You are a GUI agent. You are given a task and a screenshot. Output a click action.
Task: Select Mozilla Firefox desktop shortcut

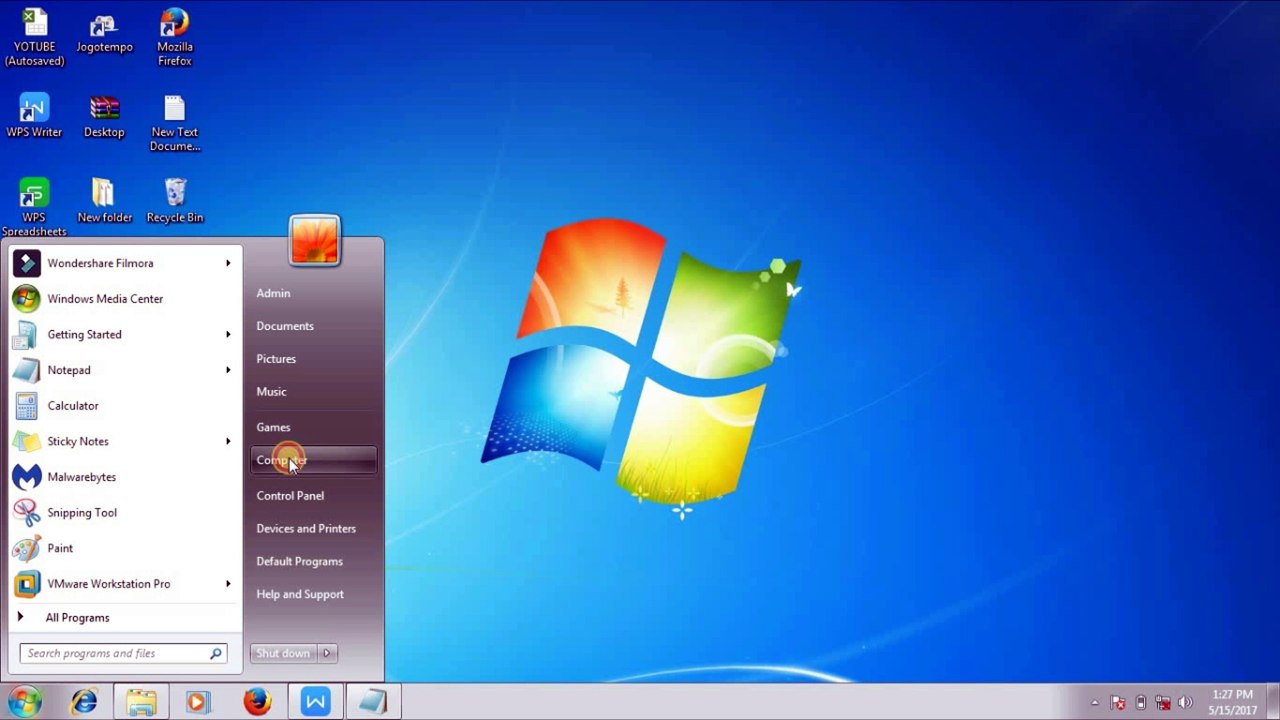click(x=174, y=38)
